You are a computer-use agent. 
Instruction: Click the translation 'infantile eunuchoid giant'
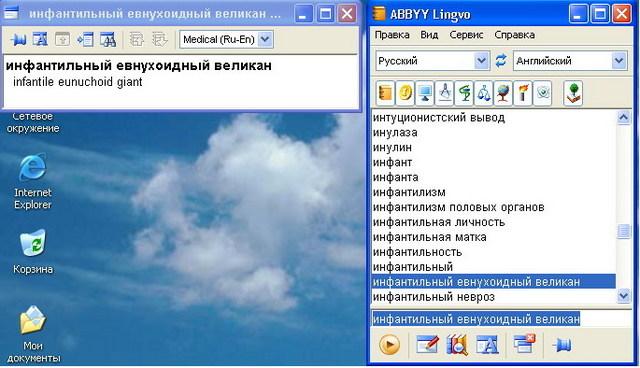[78, 82]
